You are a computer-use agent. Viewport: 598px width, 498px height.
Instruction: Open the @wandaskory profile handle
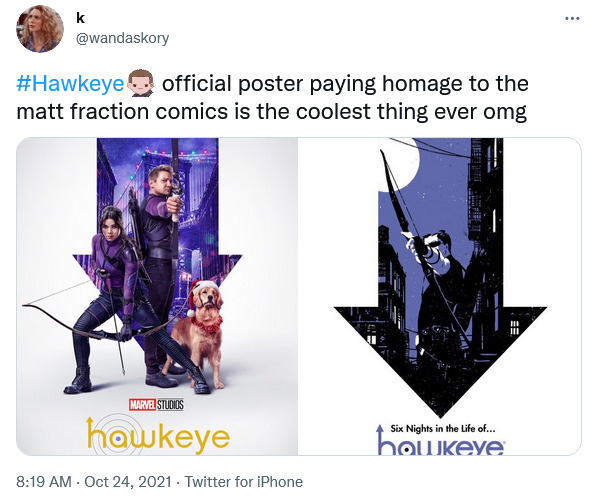point(122,39)
